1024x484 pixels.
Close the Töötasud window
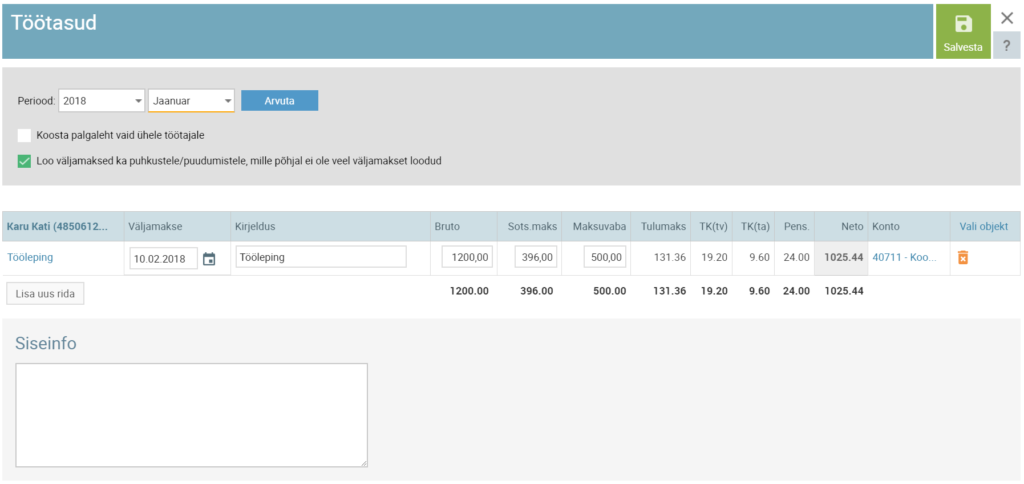pos(1006,18)
